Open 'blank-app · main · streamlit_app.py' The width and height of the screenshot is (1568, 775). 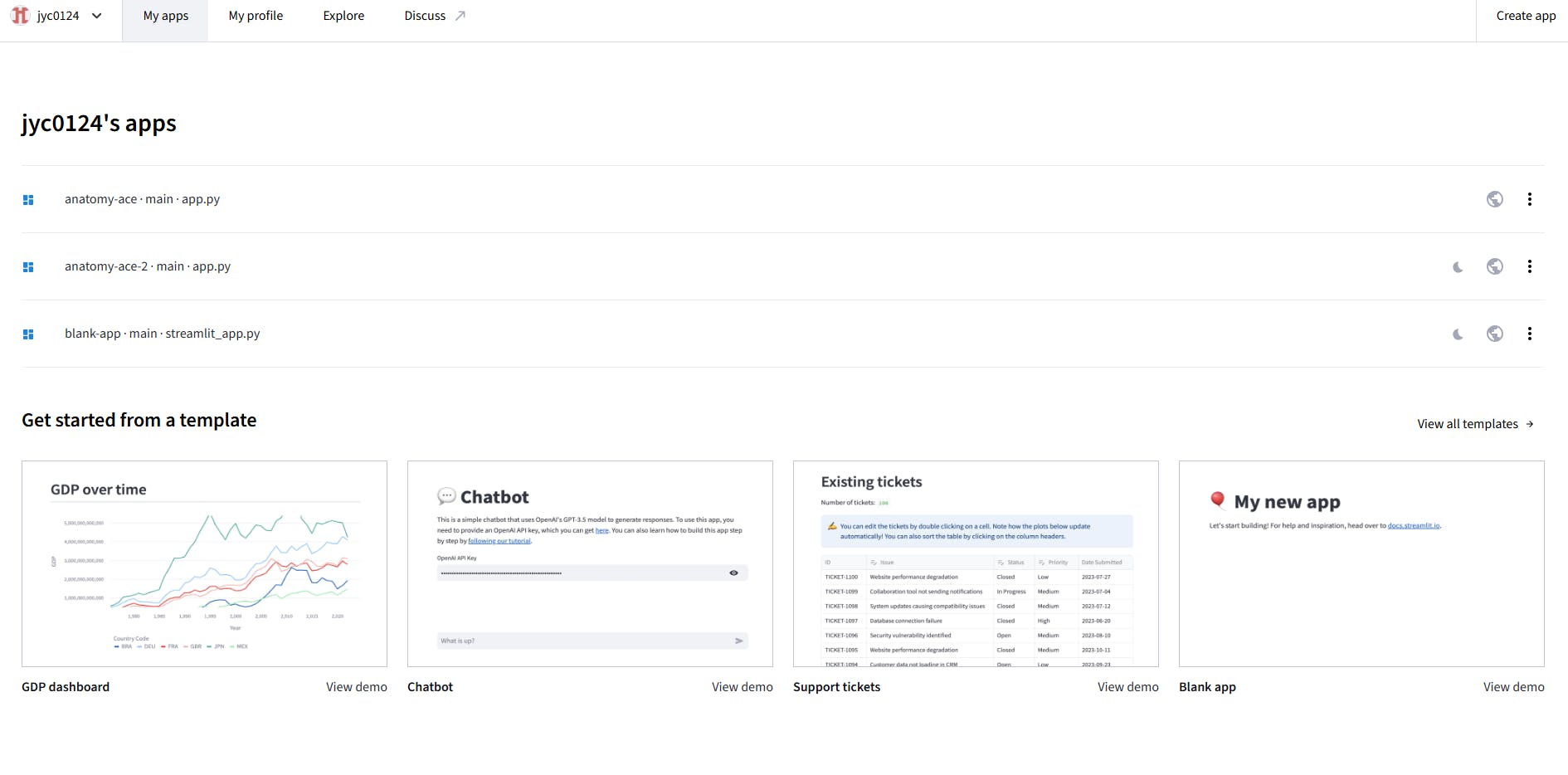coord(162,334)
